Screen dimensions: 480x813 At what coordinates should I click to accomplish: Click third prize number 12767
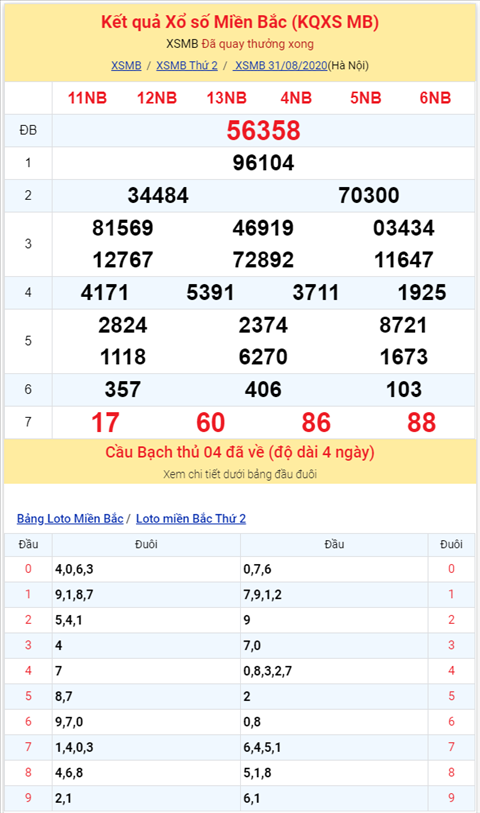(x=123, y=260)
